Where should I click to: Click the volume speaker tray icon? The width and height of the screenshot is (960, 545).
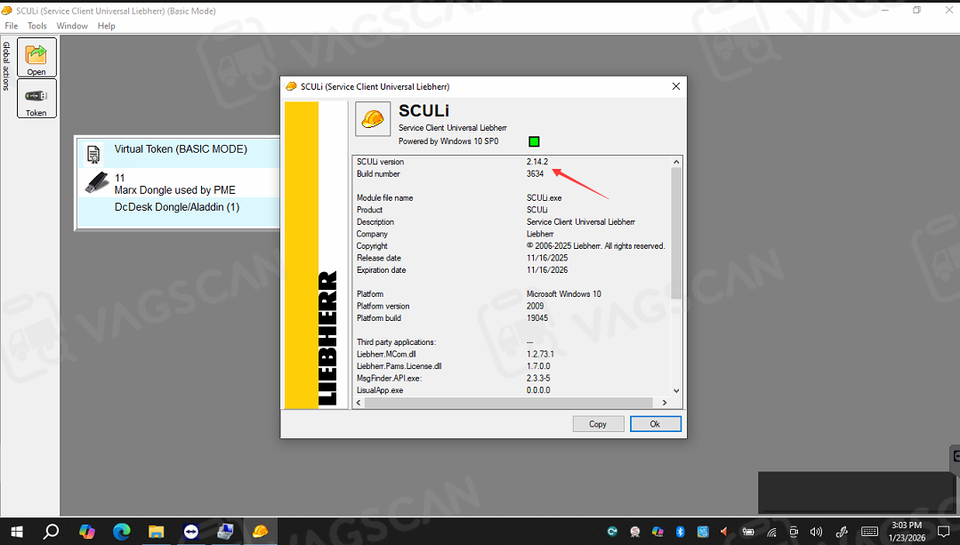pos(816,532)
